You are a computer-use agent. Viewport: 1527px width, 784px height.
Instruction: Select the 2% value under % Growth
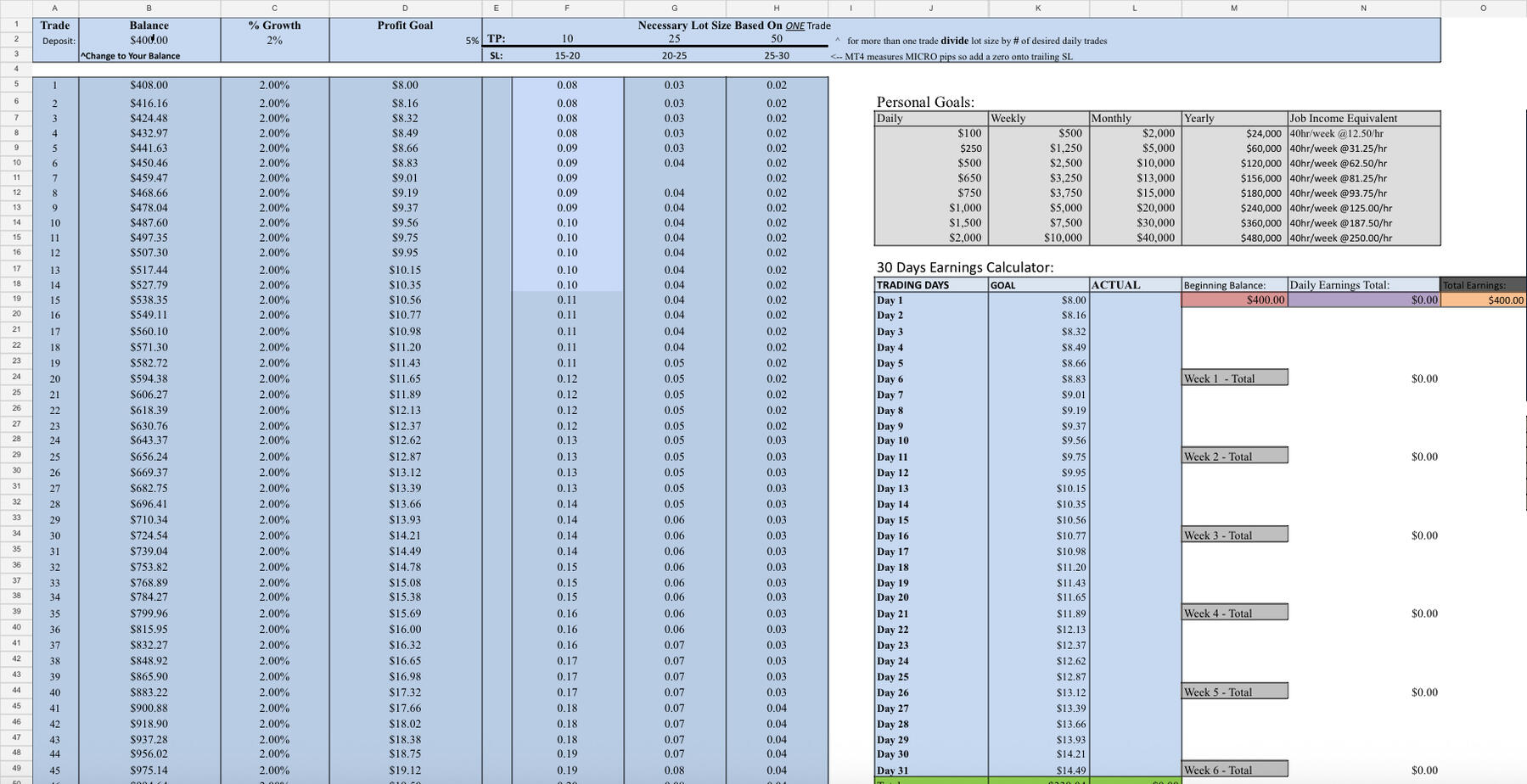point(274,40)
